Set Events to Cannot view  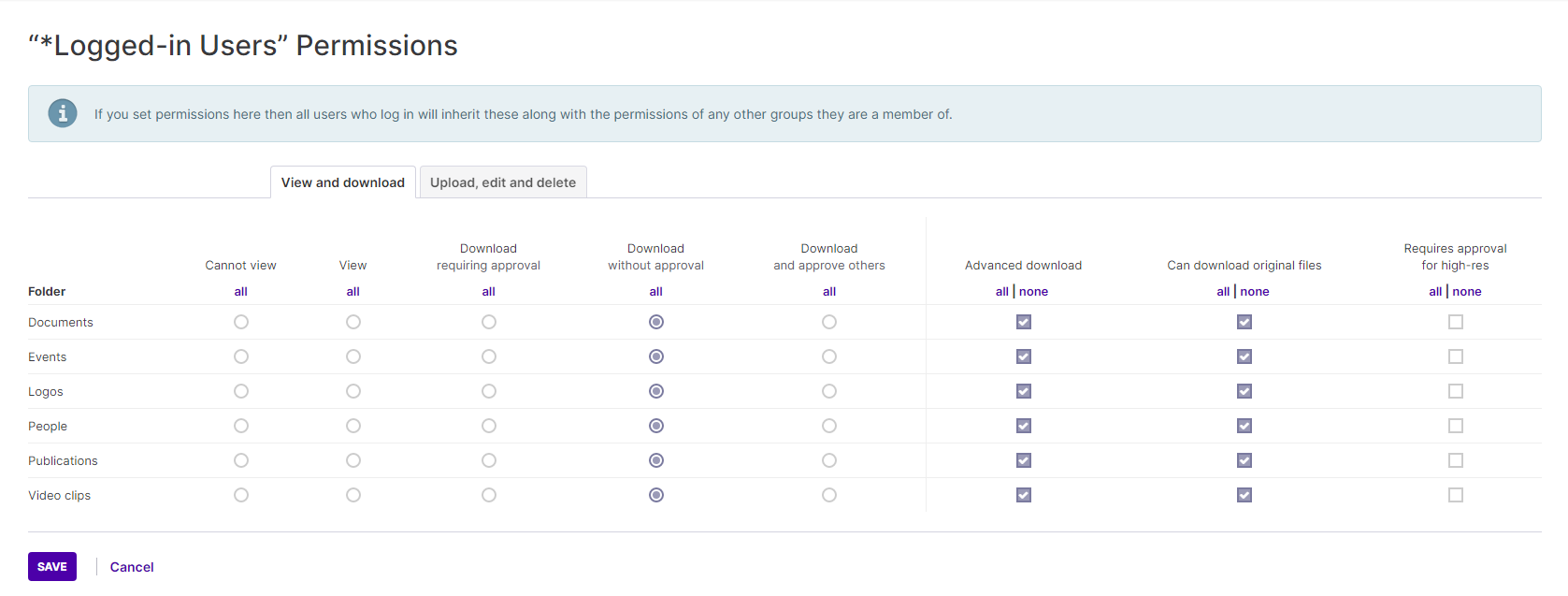coord(241,356)
